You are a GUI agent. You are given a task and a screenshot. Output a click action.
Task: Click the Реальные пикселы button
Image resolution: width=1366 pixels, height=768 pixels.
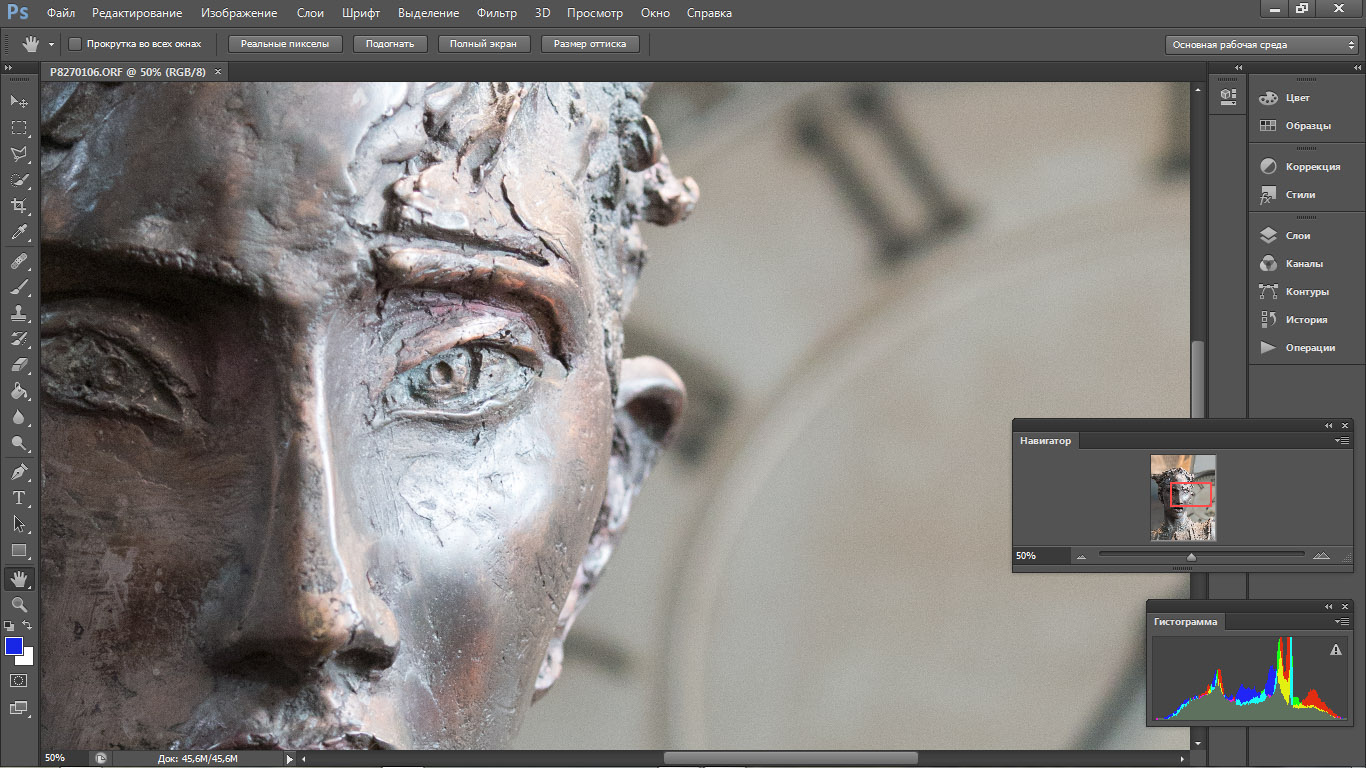[285, 44]
